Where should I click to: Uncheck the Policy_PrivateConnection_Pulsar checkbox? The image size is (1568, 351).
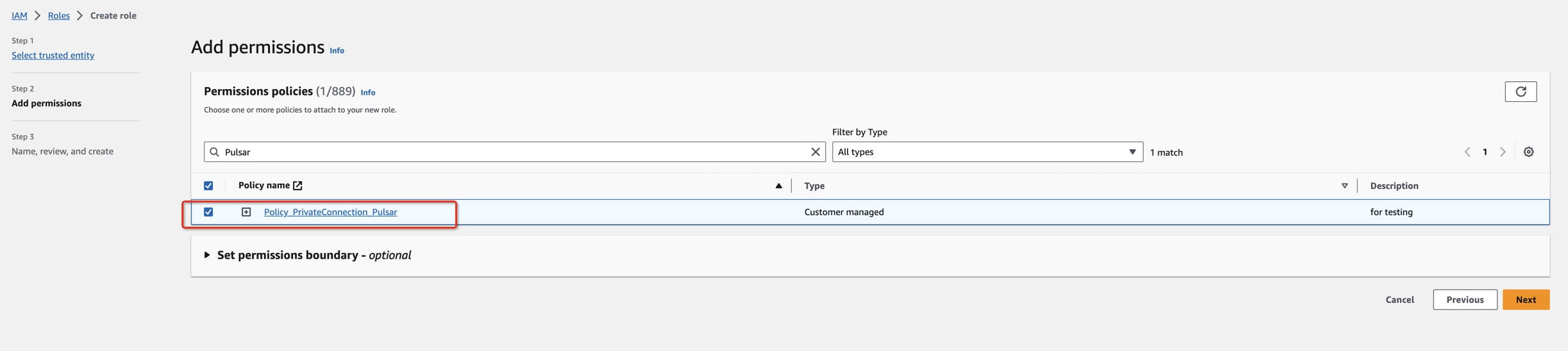point(208,212)
